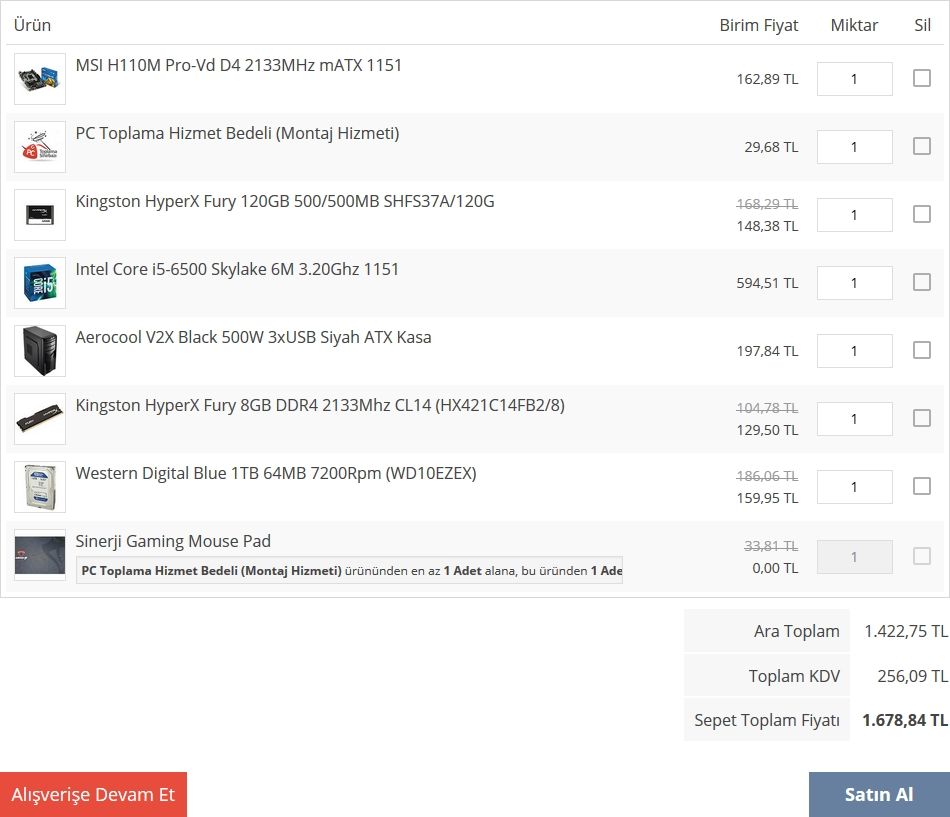950x817 pixels.
Task: Edit quantity field for Kingston 120GB SSD
Action: (x=854, y=215)
